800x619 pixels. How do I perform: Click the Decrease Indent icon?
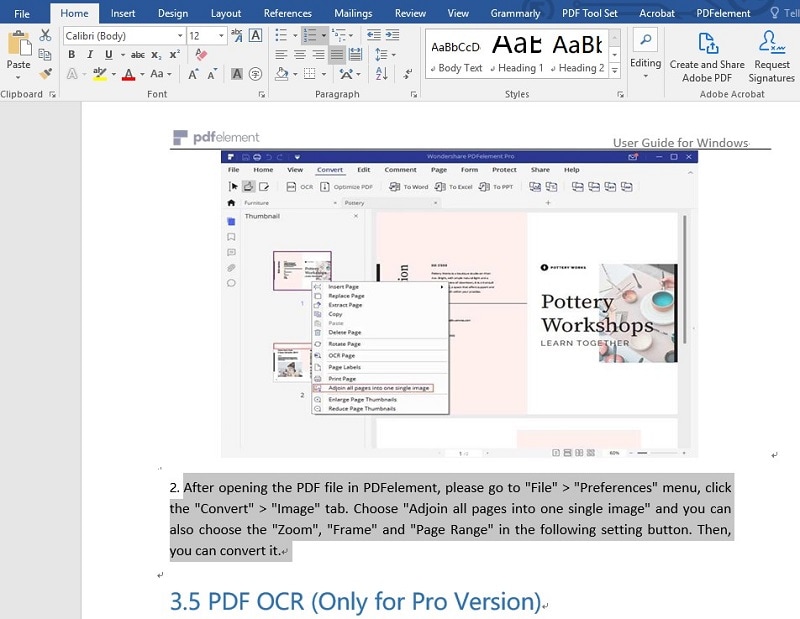pos(374,35)
